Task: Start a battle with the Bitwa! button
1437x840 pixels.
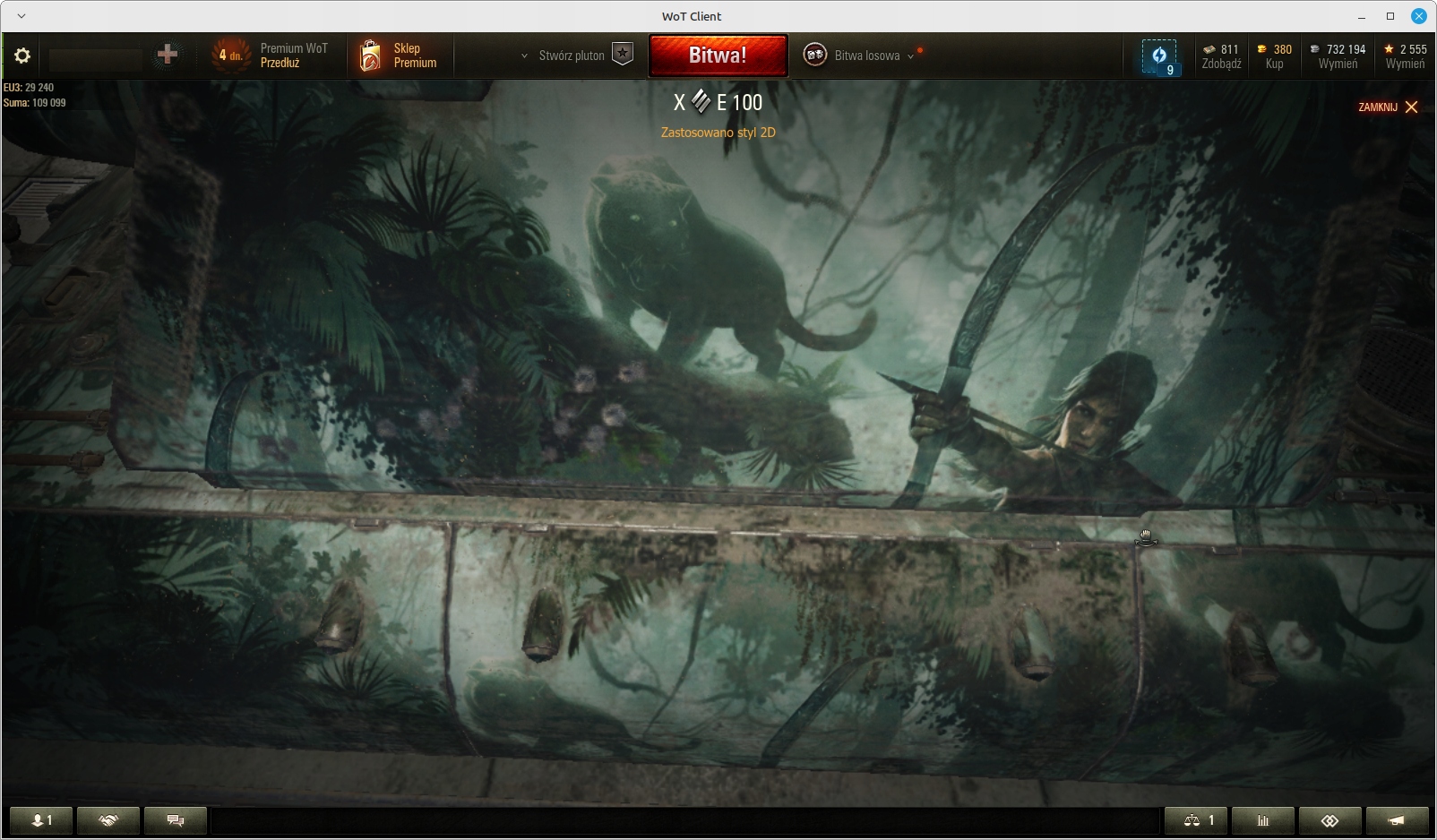Action: [x=718, y=56]
